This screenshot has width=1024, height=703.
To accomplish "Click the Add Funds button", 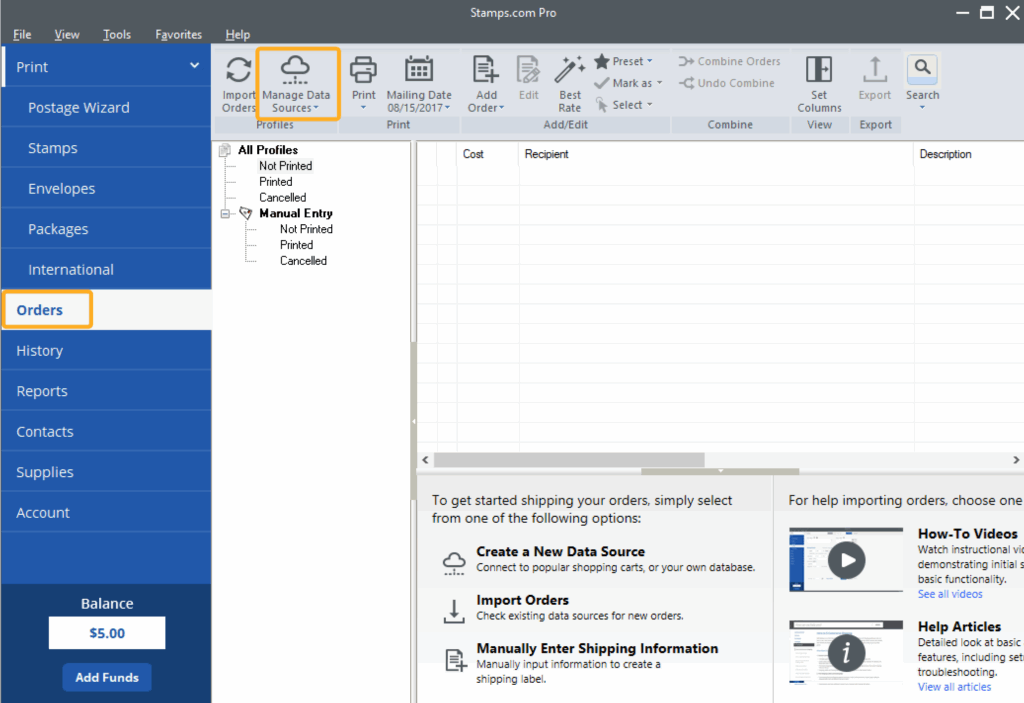I will (x=107, y=677).
